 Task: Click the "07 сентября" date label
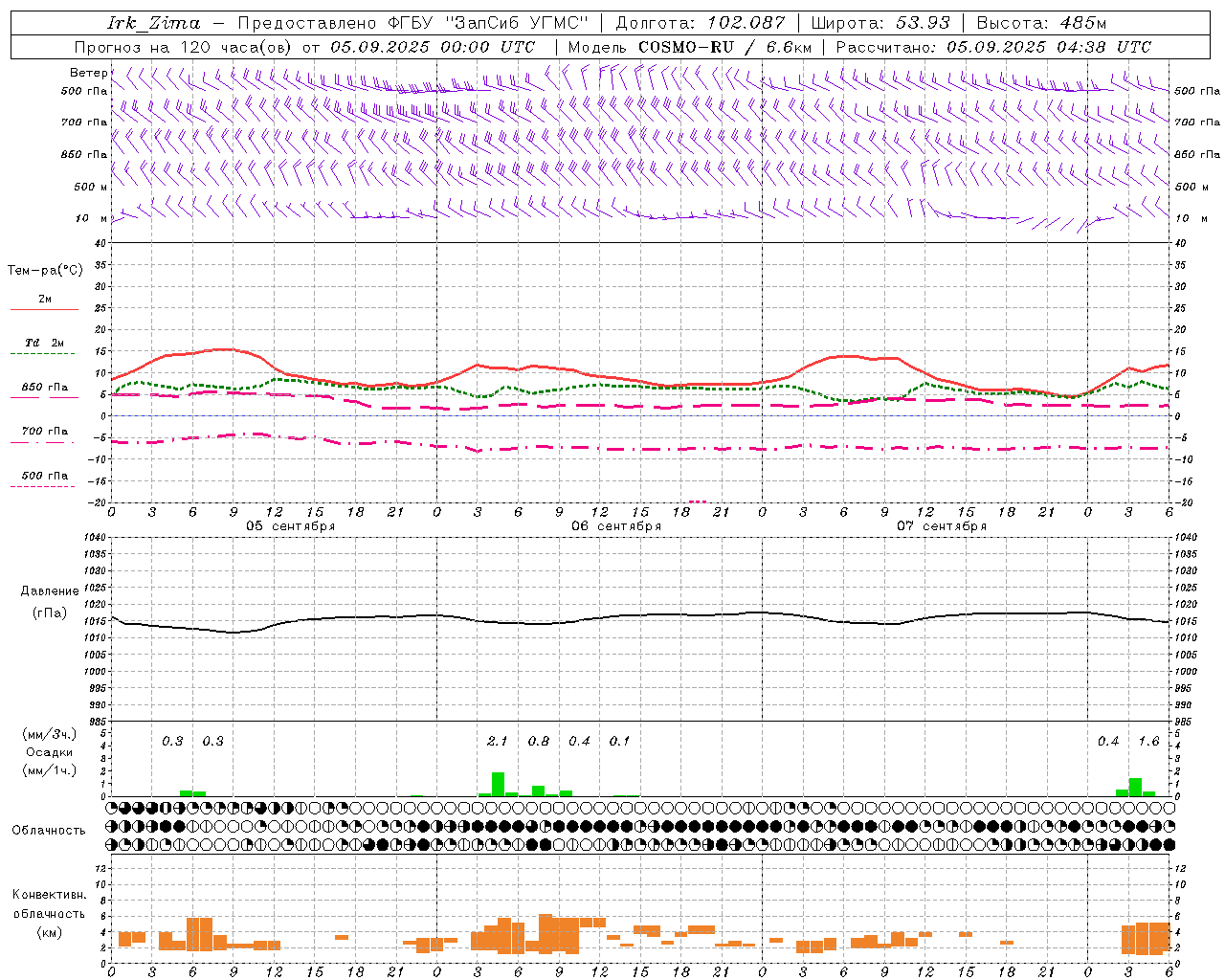point(942,526)
